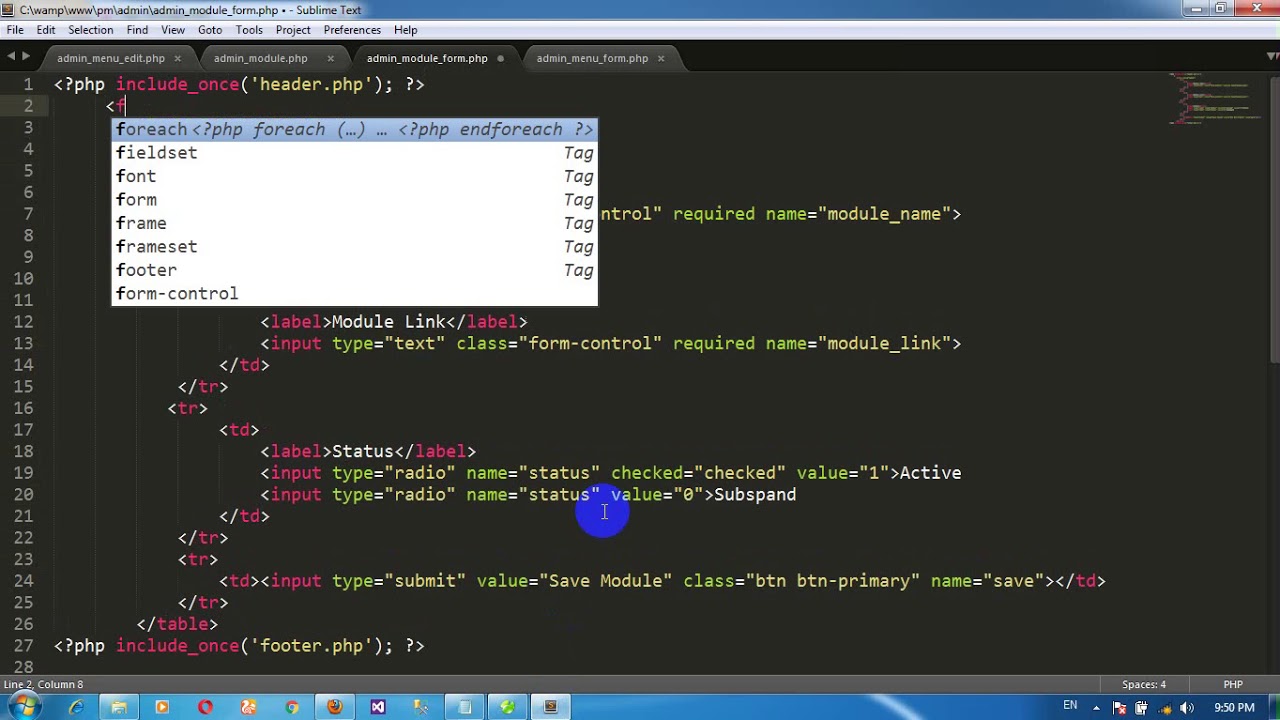
Task: Open the File menu
Action: tap(15, 30)
